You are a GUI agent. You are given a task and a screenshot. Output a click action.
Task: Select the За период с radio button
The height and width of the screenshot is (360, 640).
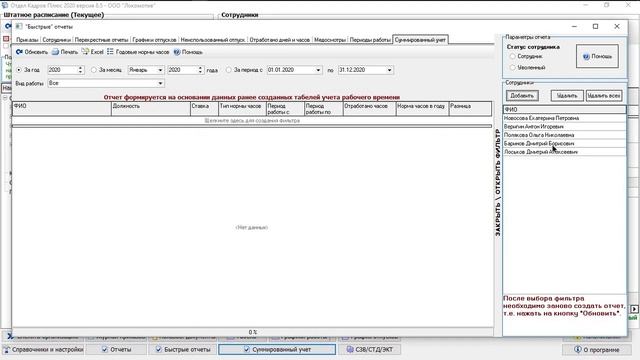(x=229, y=70)
